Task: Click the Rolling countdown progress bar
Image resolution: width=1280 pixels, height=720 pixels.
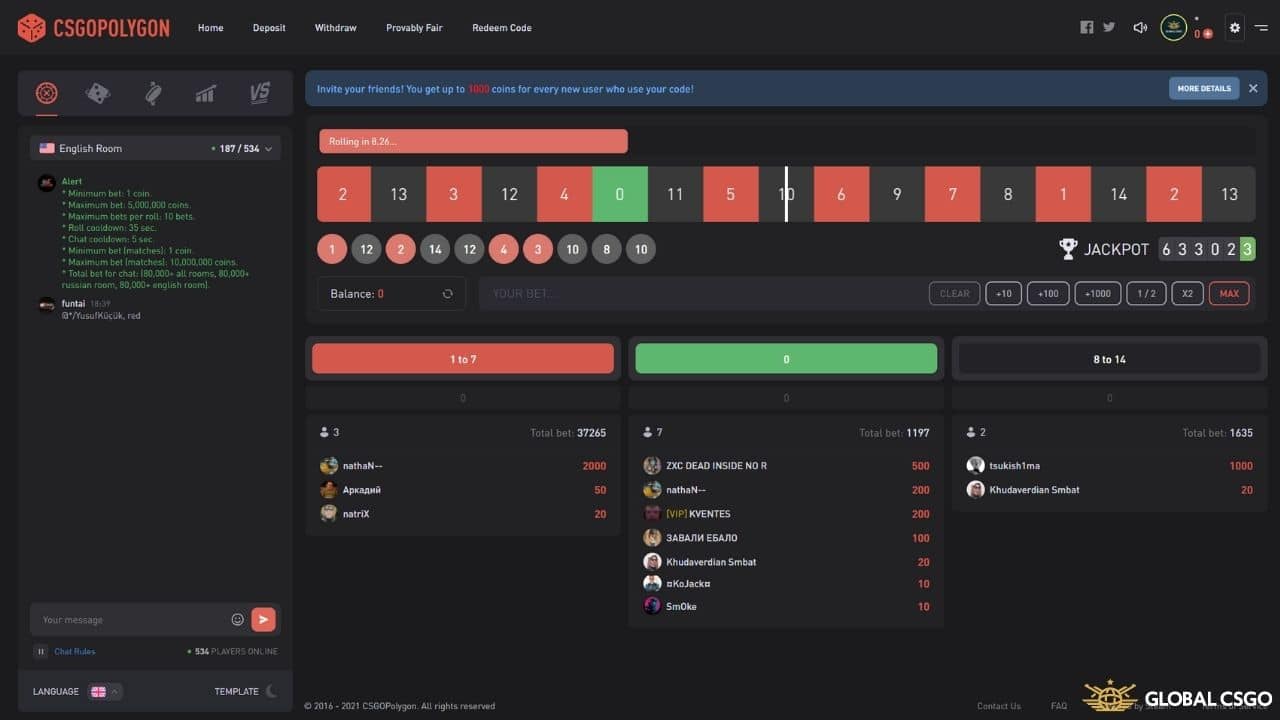Action: pos(473,141)
